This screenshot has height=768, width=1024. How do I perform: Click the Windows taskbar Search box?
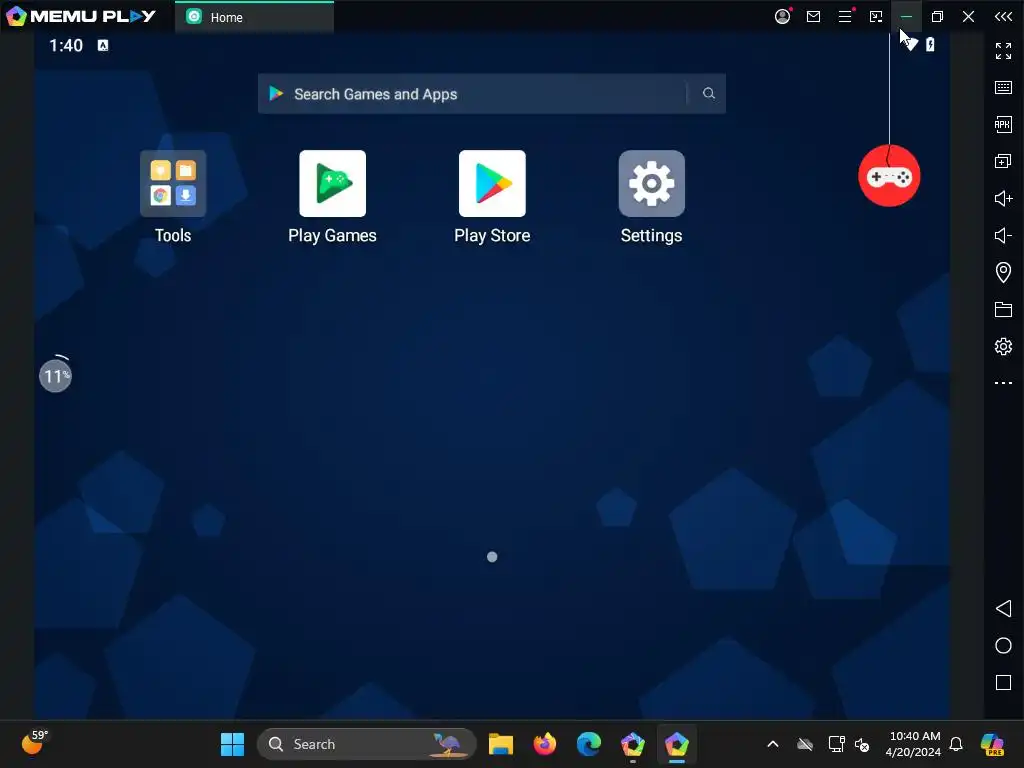tap(366, 744)
